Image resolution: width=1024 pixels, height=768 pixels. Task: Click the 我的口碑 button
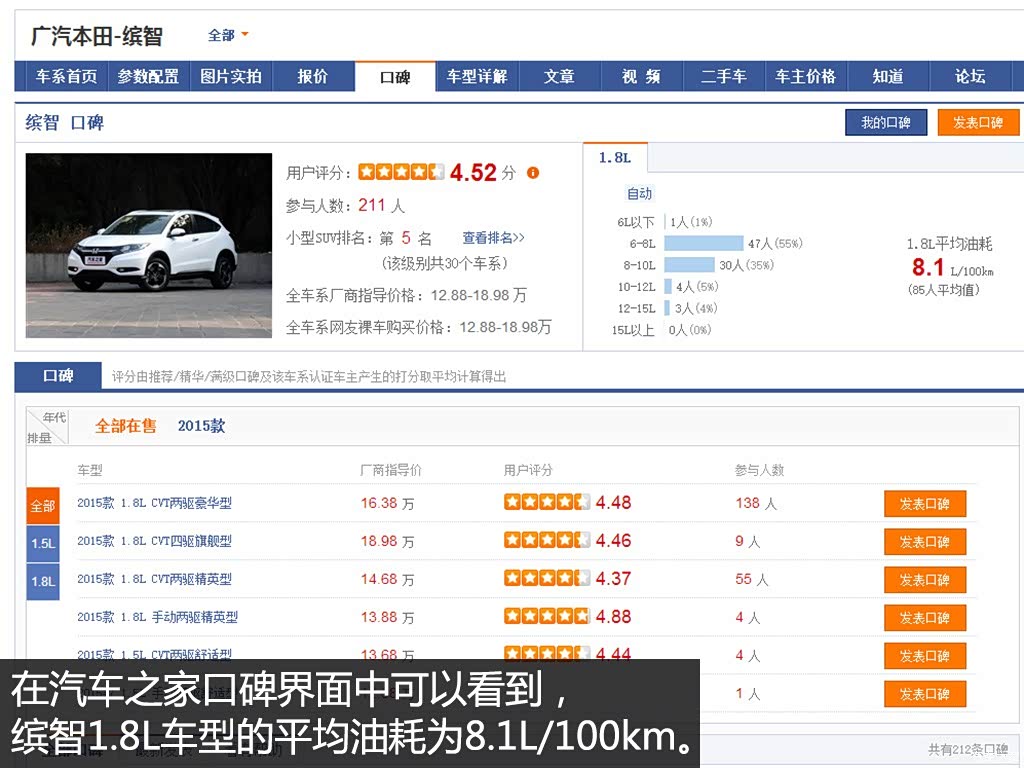click(x=886, y=123)
